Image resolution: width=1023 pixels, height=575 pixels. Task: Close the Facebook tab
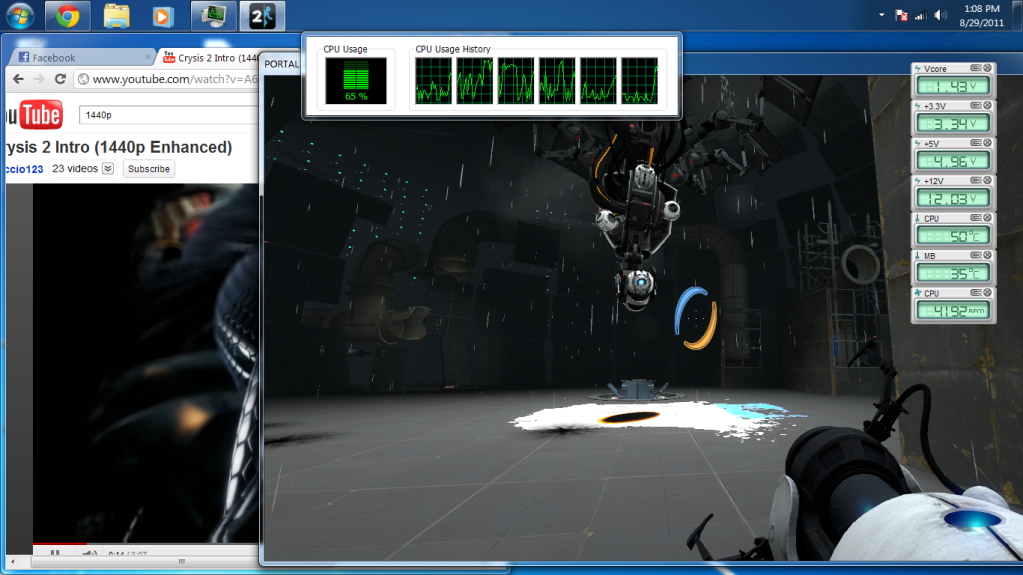pyautogui.click(x=148, y=57)
